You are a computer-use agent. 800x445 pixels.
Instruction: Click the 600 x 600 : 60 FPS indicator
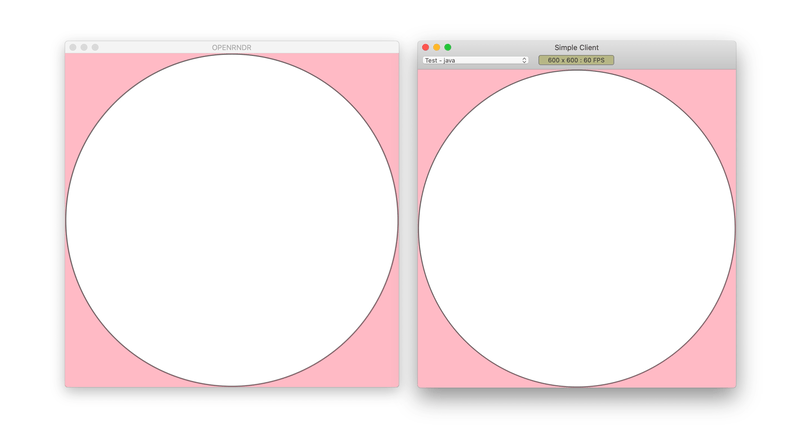tap(576, 60)
